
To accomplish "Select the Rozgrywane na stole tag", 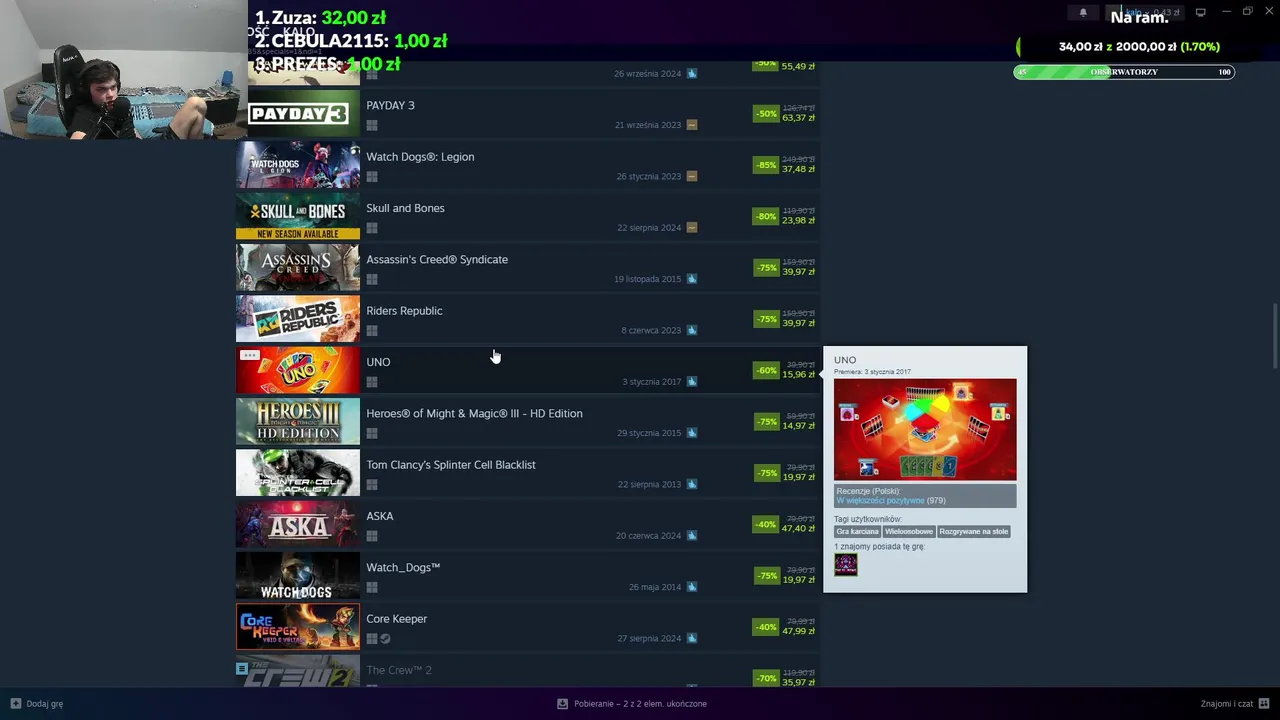I will click(x=974, y=532).
